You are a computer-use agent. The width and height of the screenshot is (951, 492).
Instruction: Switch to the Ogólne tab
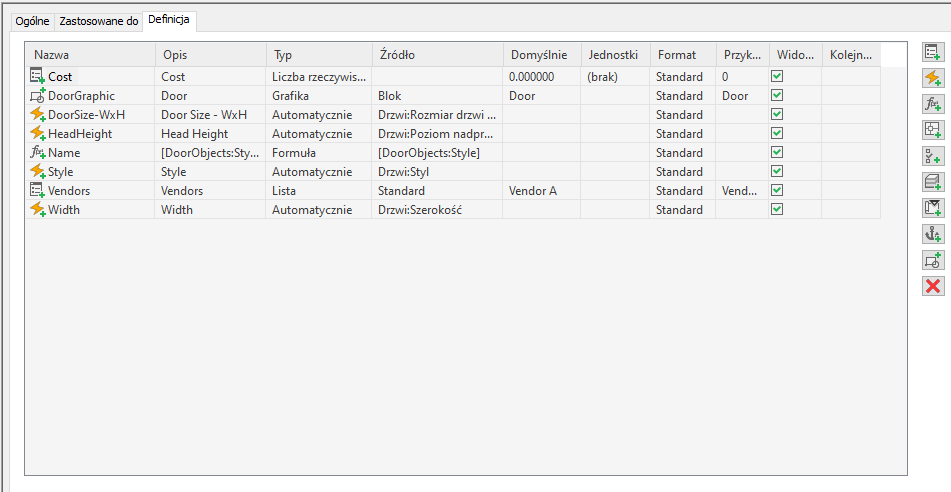click(32, 21)
